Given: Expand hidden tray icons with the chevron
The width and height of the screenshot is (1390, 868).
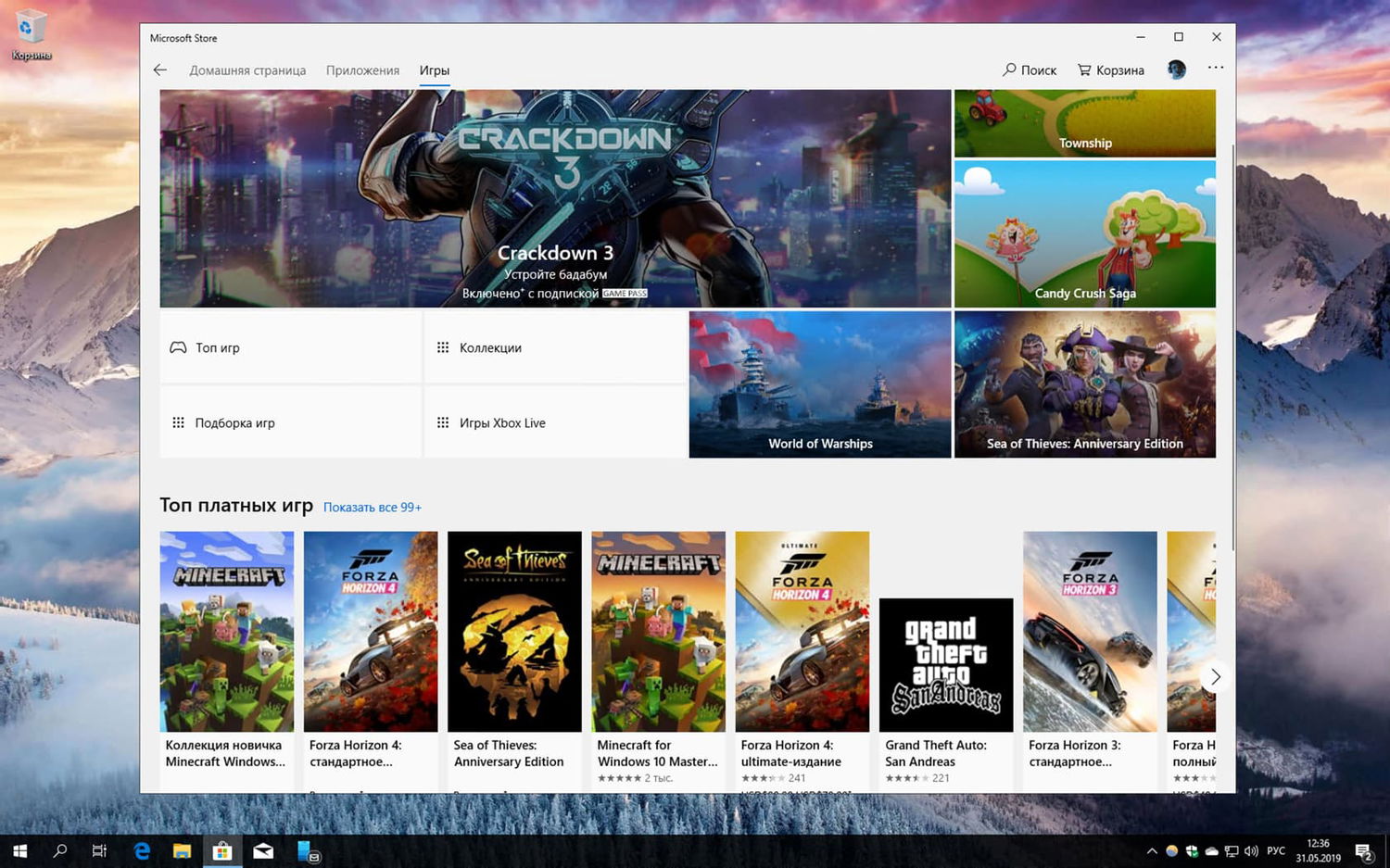Looking at the screenshot, I should pyautogui.click(x=1151, y=850).
